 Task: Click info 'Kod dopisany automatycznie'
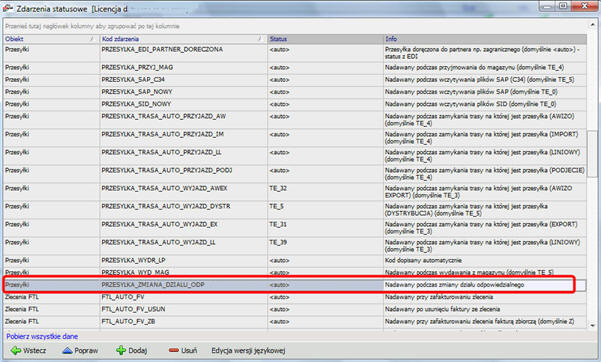pos(423,261)
